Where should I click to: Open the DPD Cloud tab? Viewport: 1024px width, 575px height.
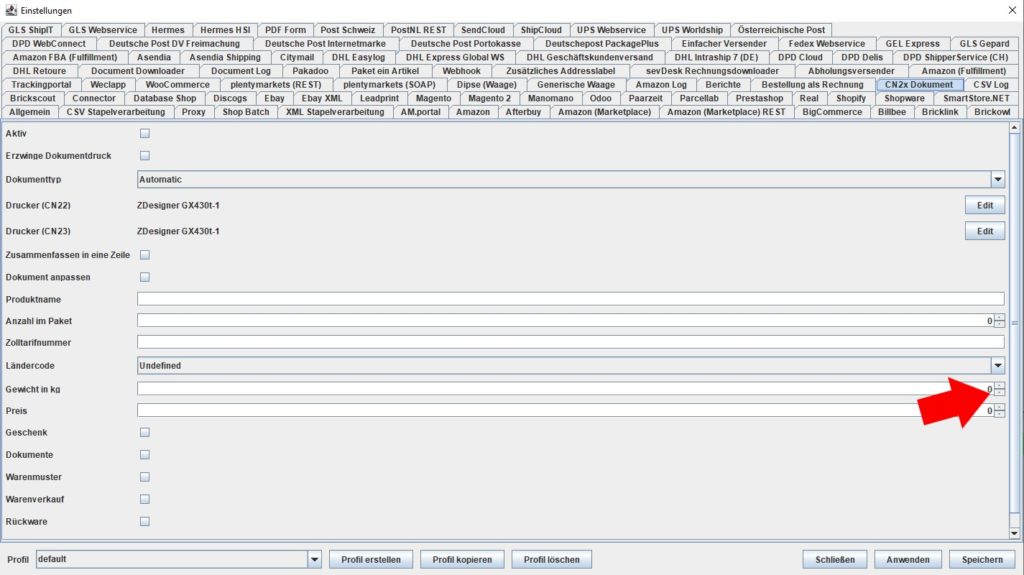click(x=800, y=57)
